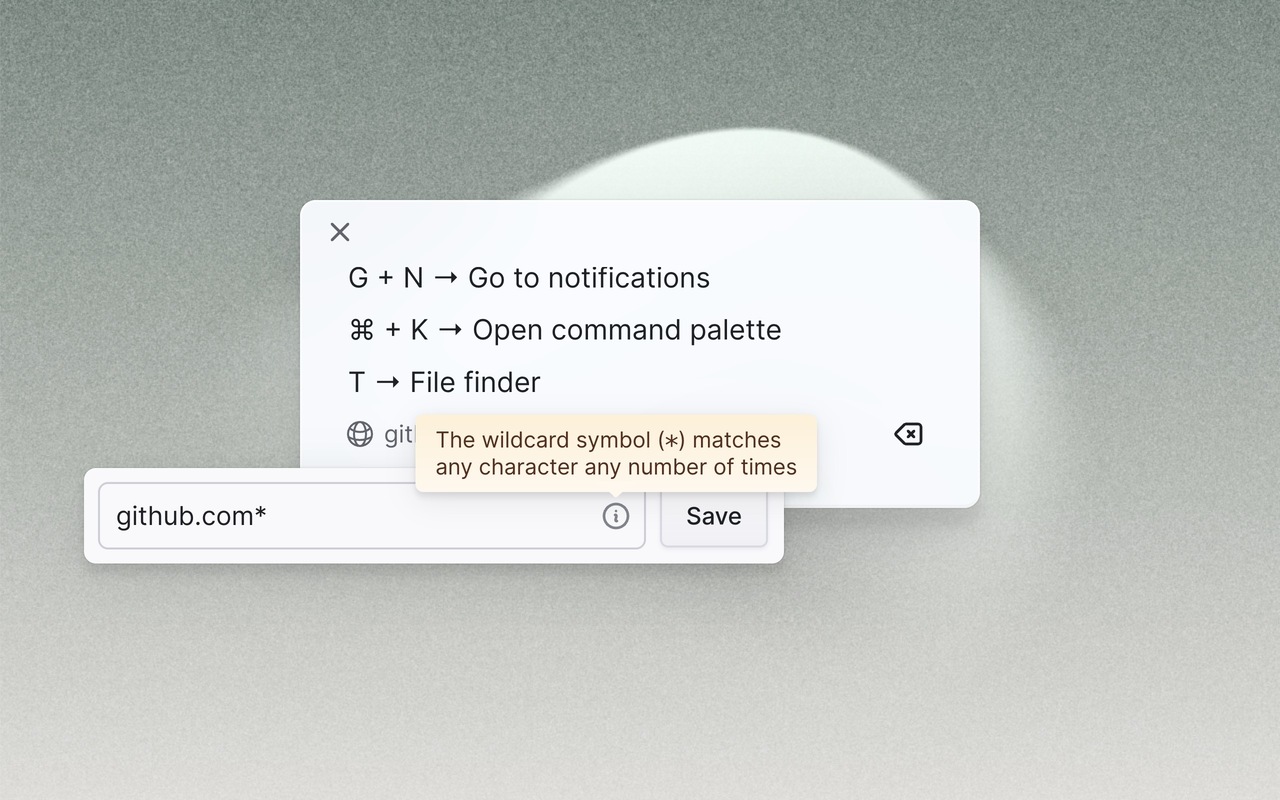
Task: Click the globe icon beside the site URL
Action: click(x=360, y=434)
